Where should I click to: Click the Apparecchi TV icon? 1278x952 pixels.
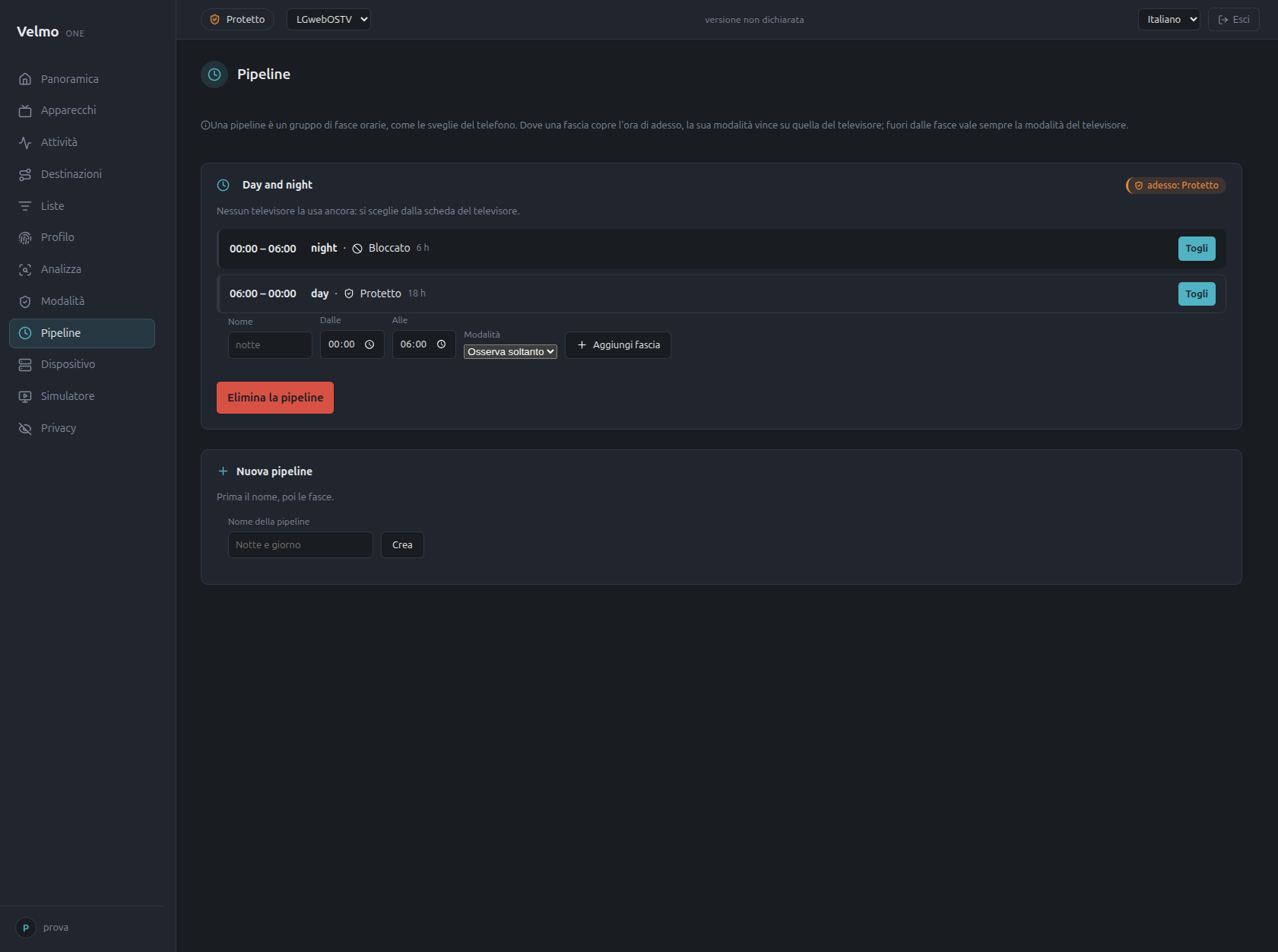(25, 111)
